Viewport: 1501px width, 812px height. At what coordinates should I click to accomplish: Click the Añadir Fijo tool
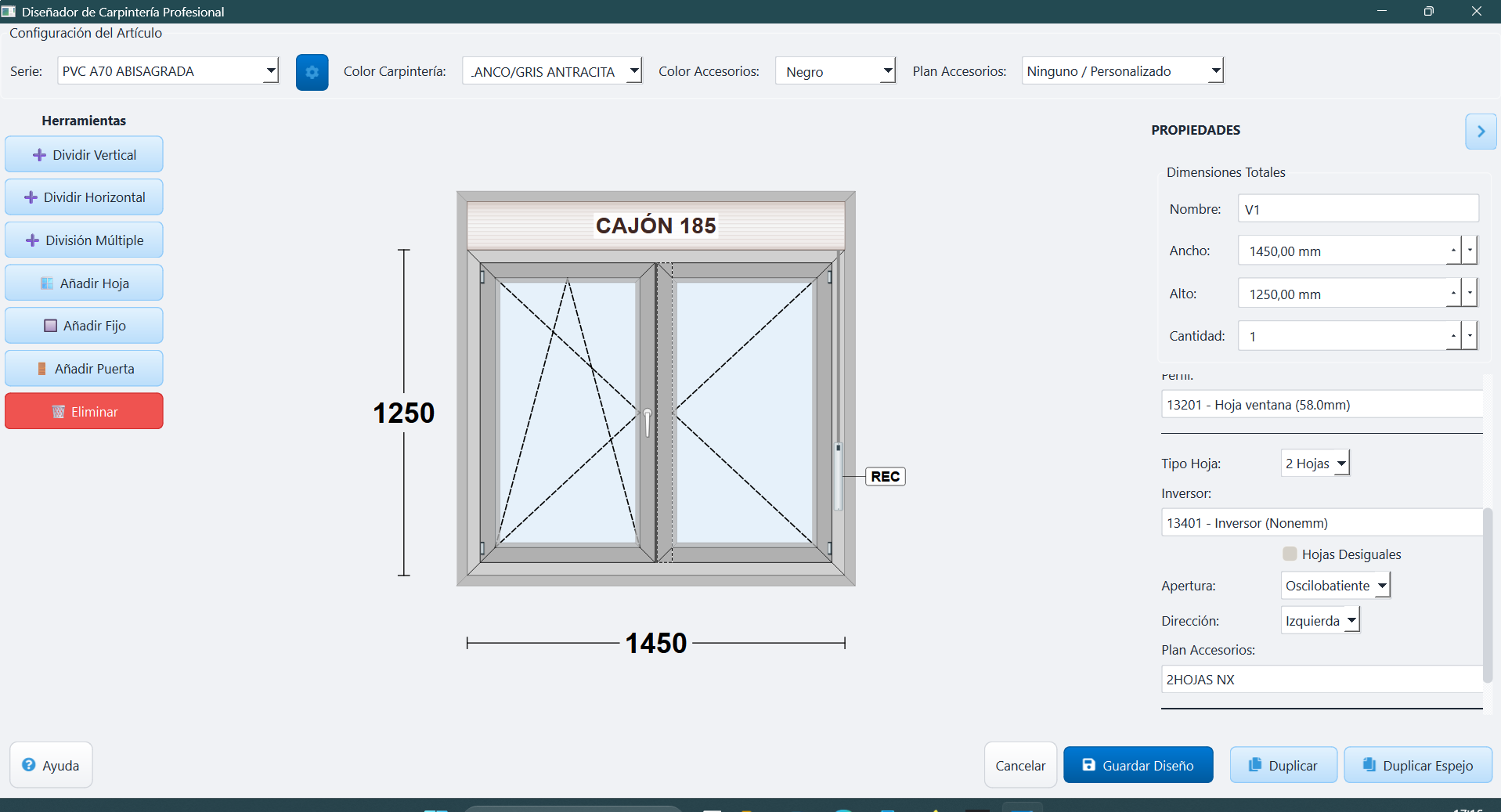point(84,326)
